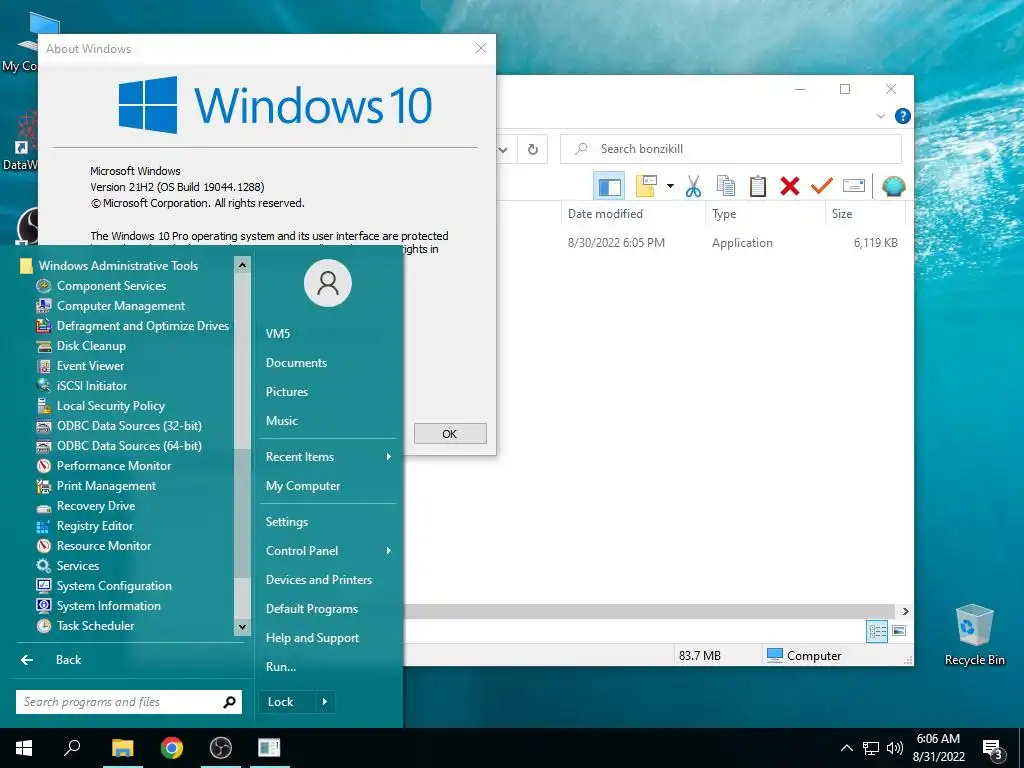Image resolution: width=1024 pixels, height=768 pixels.
Task: Launch Computer Management
Action: pos(111,306)
